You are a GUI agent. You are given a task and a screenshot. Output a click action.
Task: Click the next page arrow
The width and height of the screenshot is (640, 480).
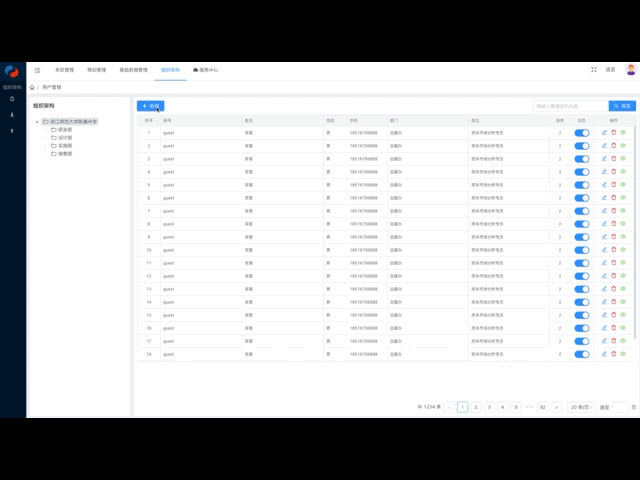556,407
